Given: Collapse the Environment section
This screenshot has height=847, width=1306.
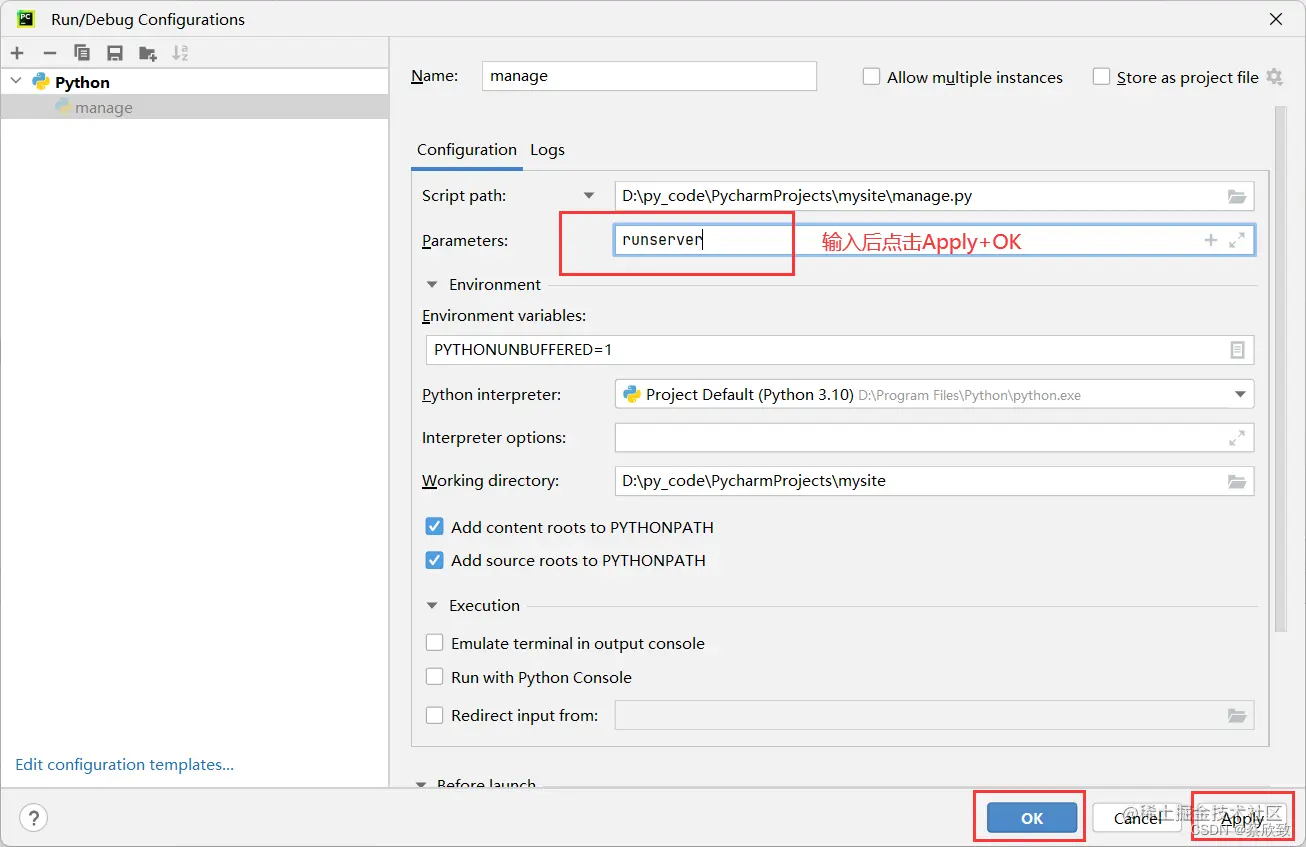Looking at the screenshot, I should coord(432,285).
